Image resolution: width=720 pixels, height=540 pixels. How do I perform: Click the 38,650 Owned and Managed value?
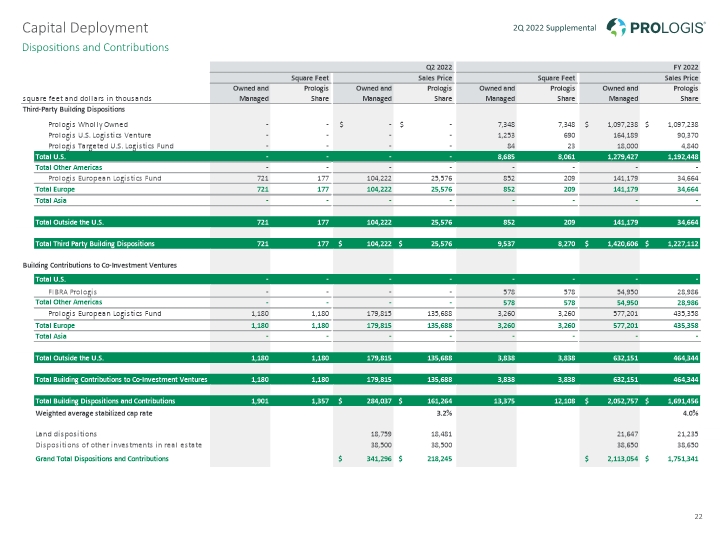click(x=627, y=445)
